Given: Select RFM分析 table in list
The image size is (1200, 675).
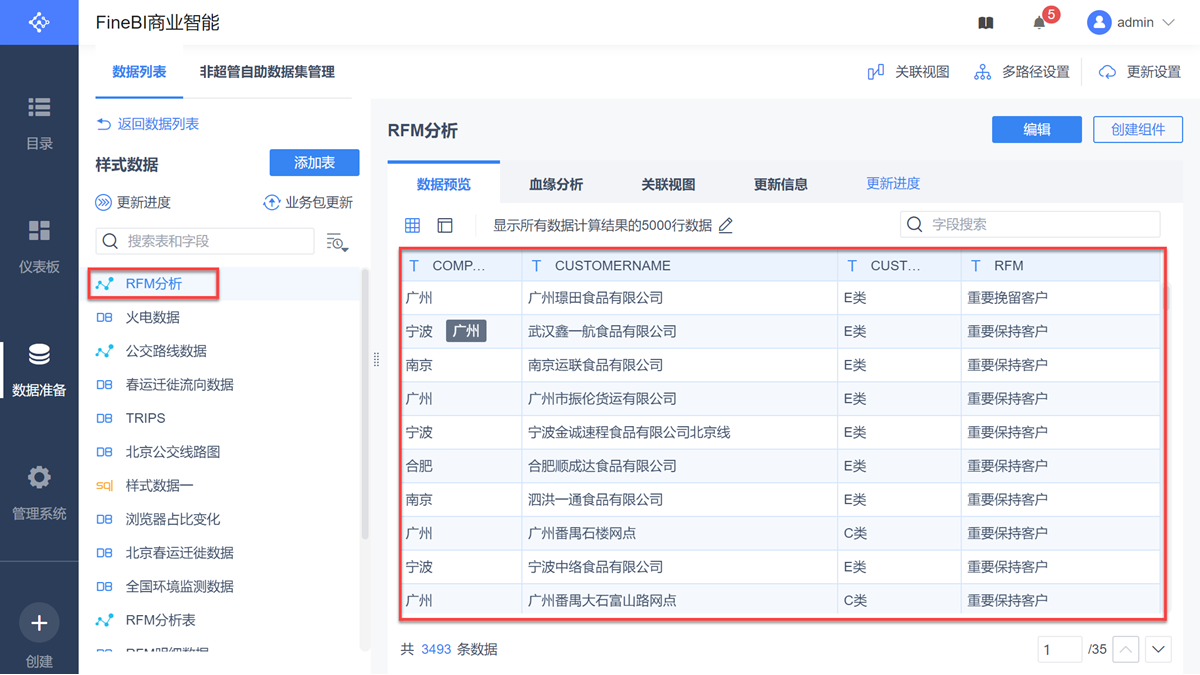Looking at the screenshot, I should pos(153,284).
